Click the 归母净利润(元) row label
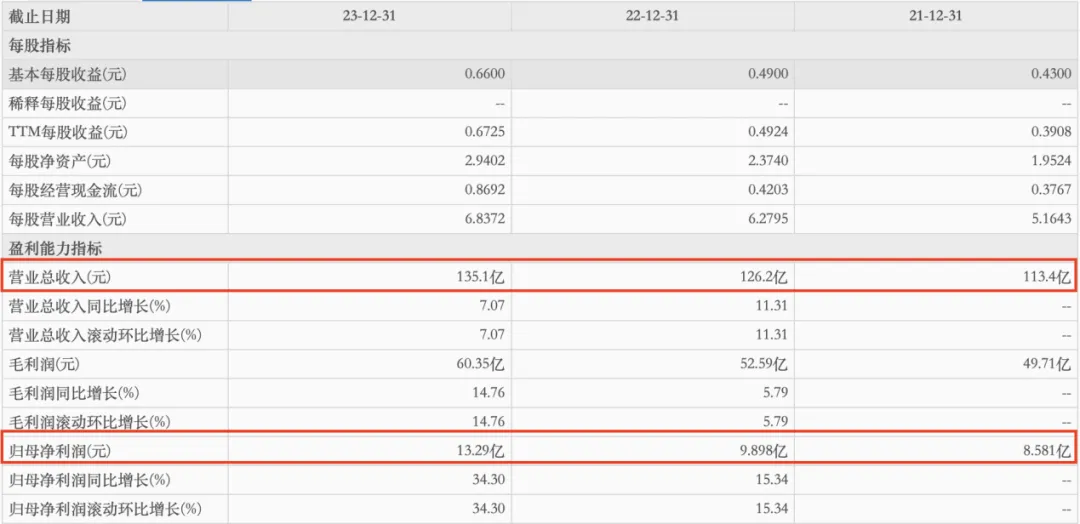The width and height of the screenshot is (1080, 524). pos(61,449)
